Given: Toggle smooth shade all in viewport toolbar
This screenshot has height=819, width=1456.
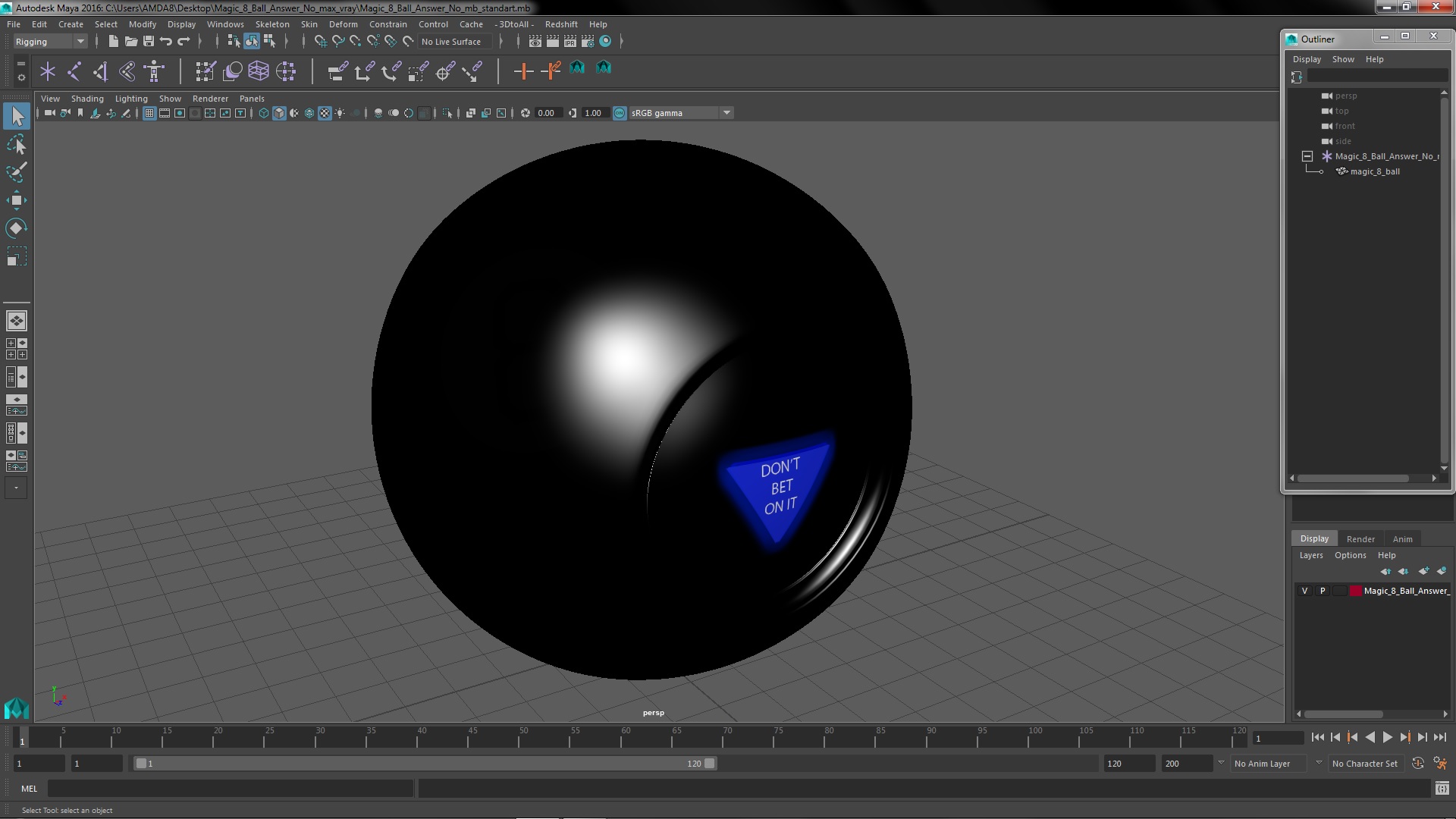Looking at the screenshot, I should coord(279,113).
